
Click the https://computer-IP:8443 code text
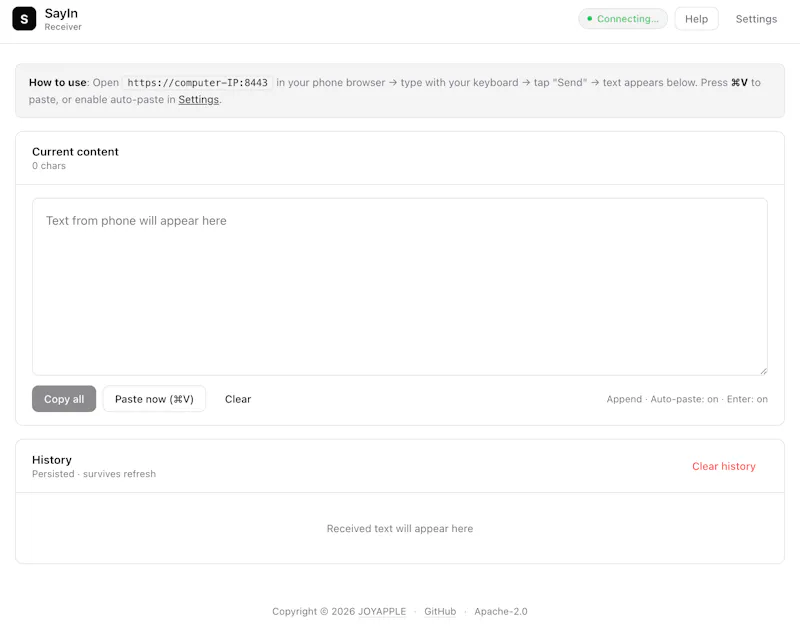197,83
